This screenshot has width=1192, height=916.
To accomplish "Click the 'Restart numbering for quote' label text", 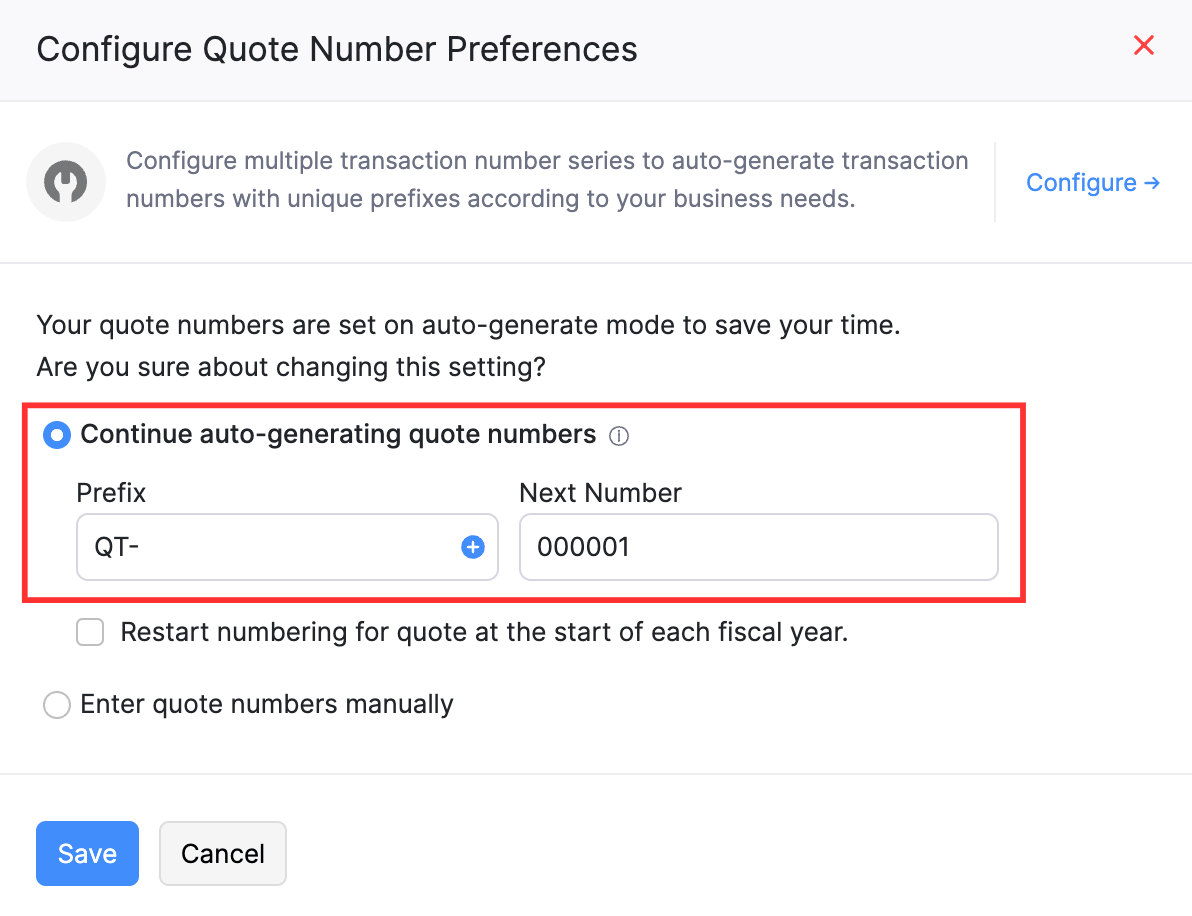I will click(484, 633).
